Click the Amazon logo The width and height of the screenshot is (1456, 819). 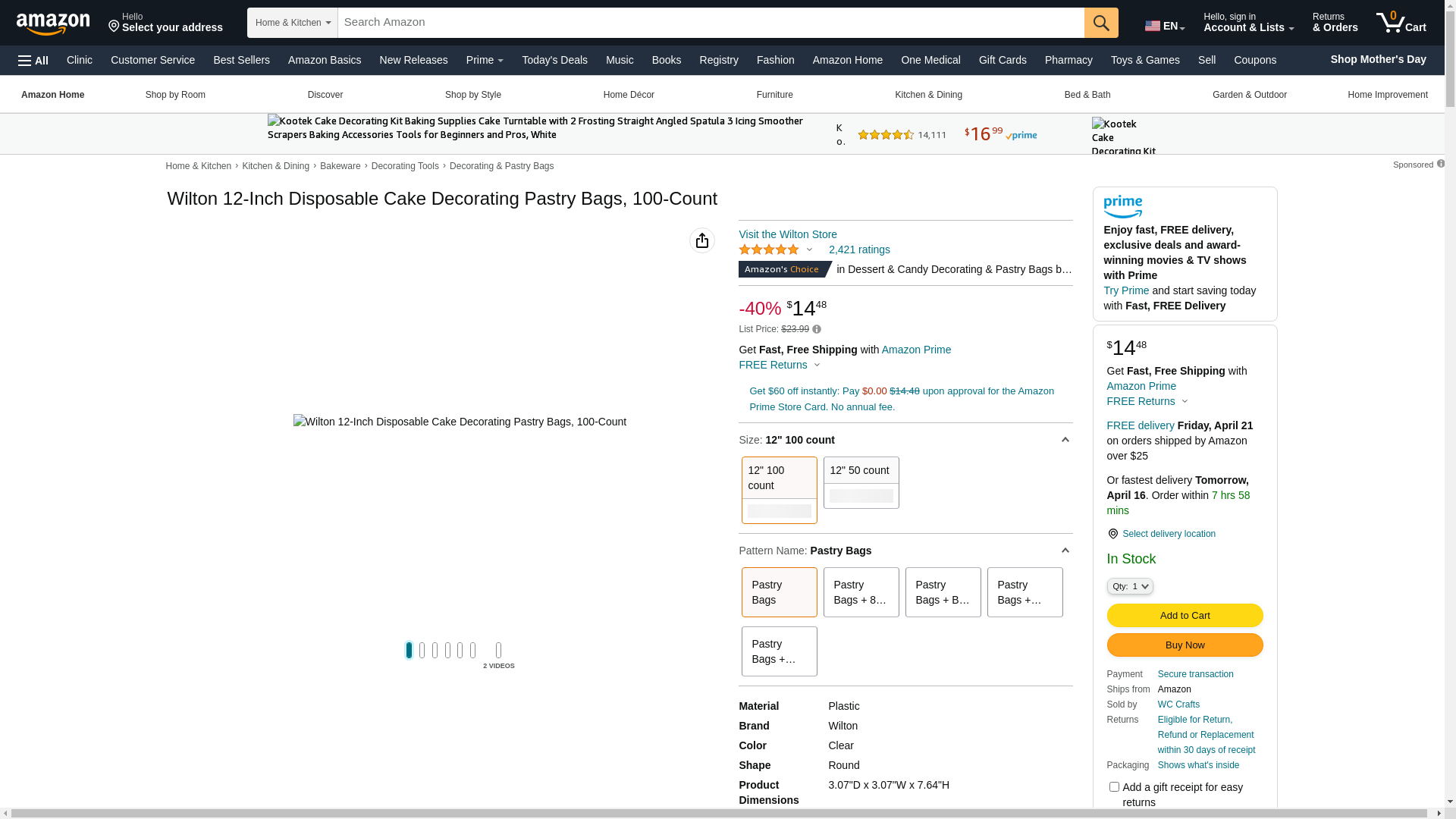53,24
